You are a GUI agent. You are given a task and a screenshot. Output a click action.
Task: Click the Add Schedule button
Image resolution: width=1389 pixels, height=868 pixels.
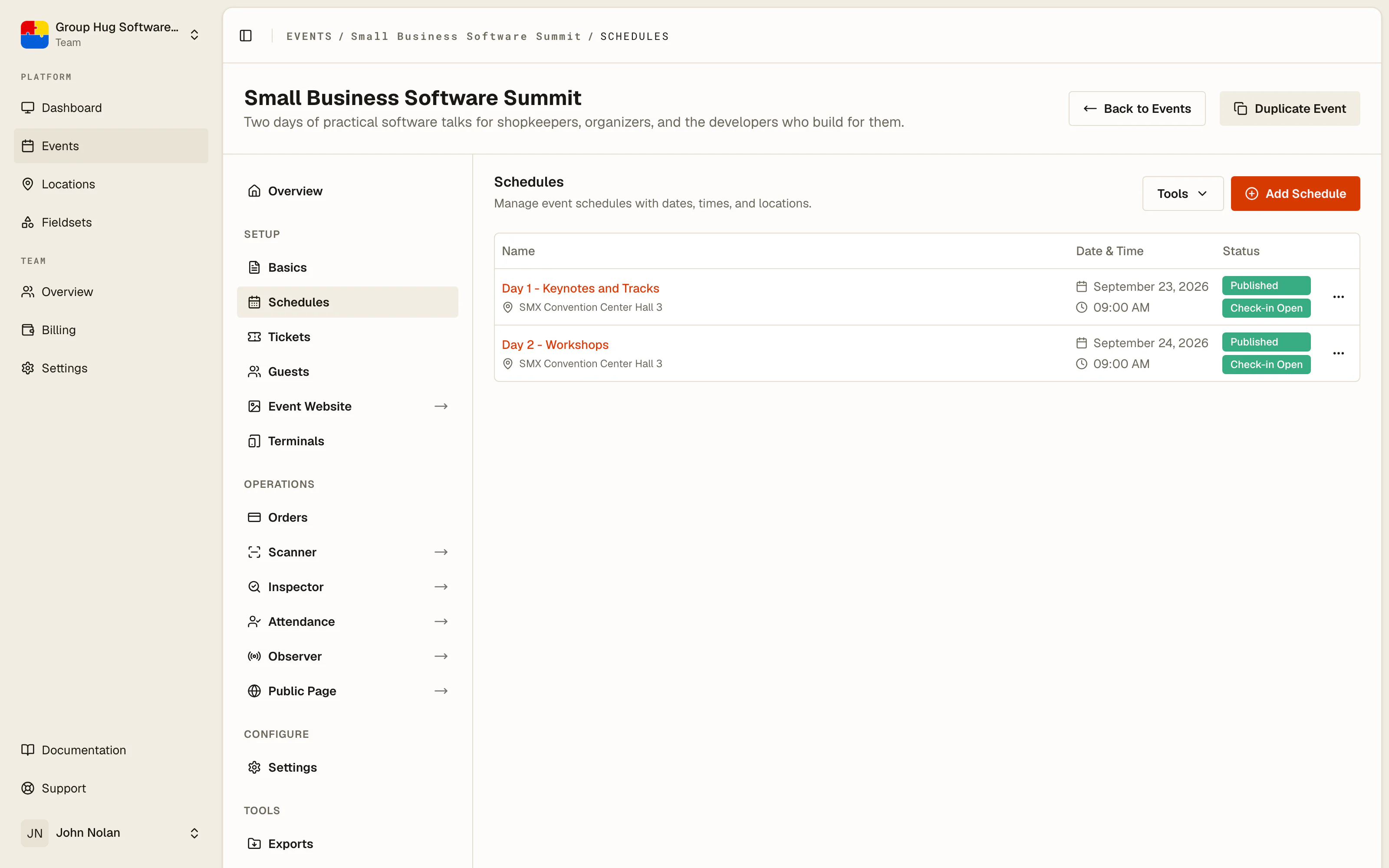click(1295, 194)
